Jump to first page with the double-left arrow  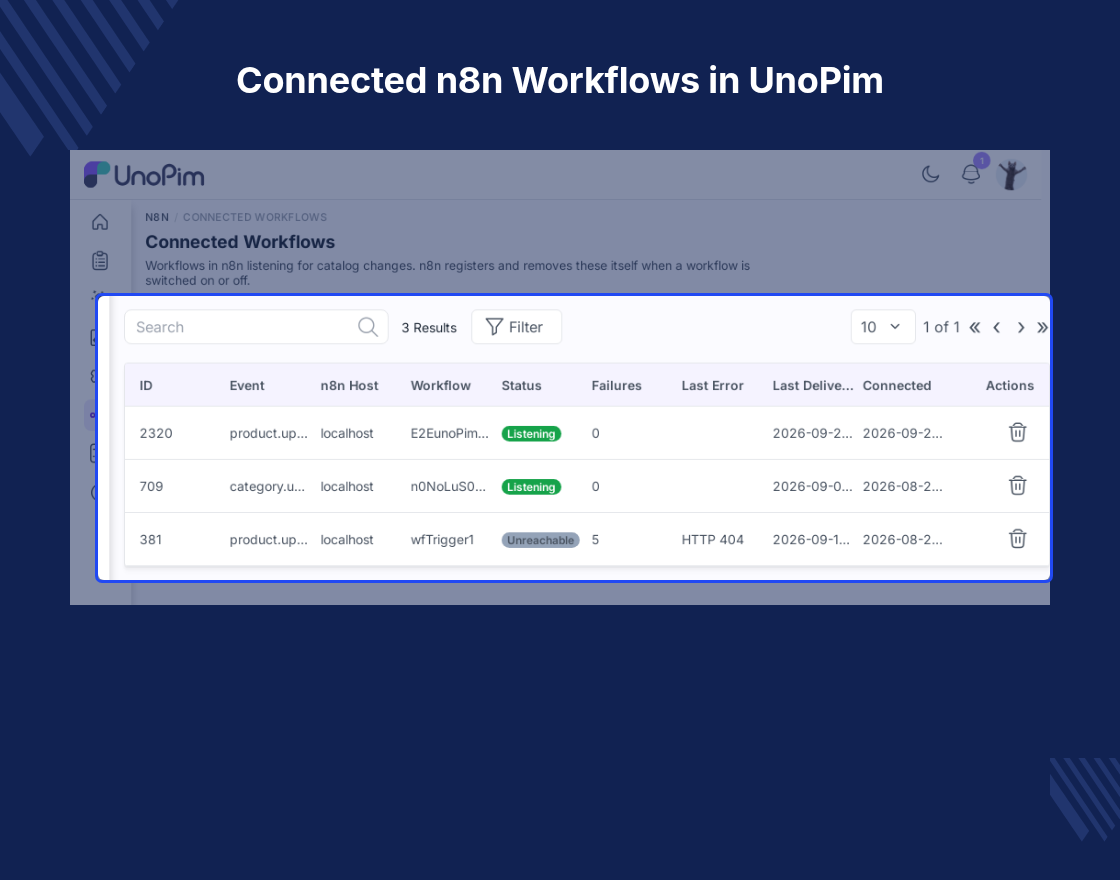974,328
